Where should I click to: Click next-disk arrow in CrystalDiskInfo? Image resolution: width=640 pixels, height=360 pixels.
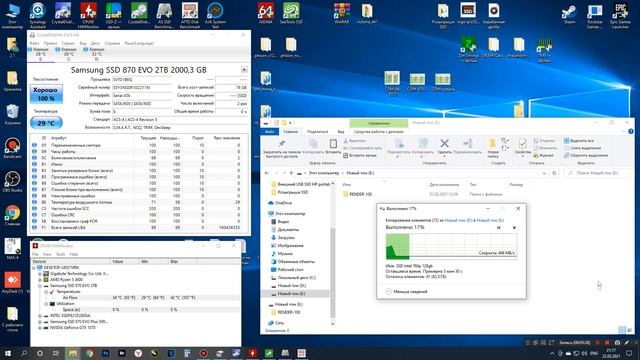[x=244, y=70]
